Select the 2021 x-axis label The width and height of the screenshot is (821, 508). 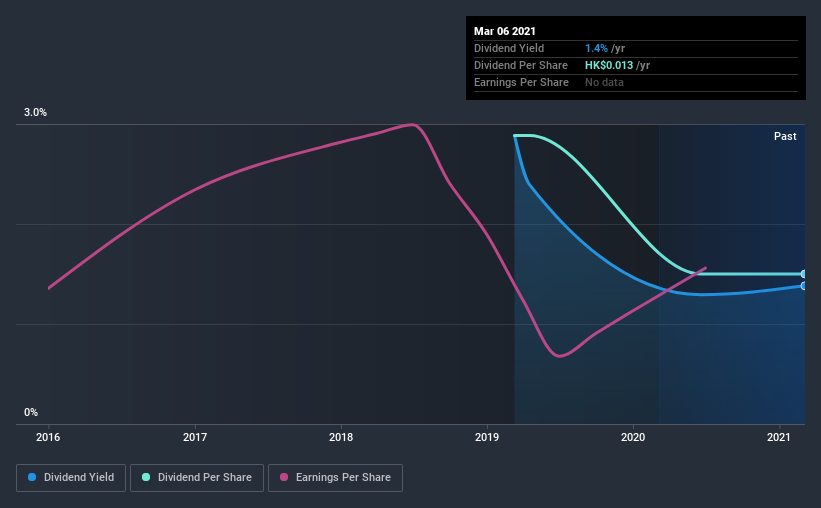(x=779, y=437)
